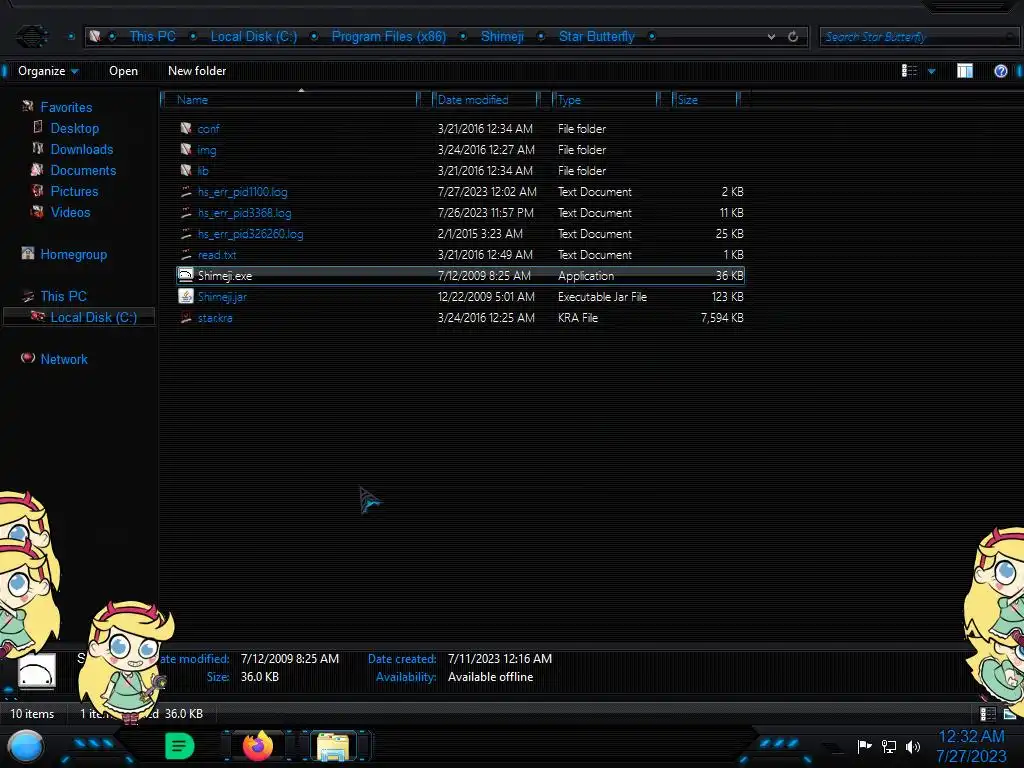Click the starkra KRA file icon
The image size is (1024, 768).
186,317
